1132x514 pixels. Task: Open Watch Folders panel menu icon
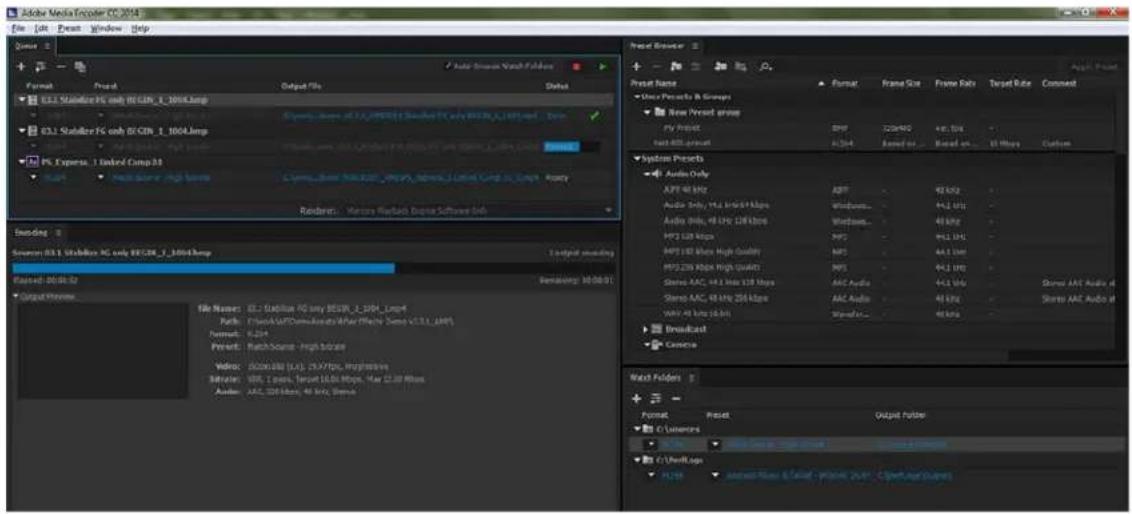coord(691,378)
